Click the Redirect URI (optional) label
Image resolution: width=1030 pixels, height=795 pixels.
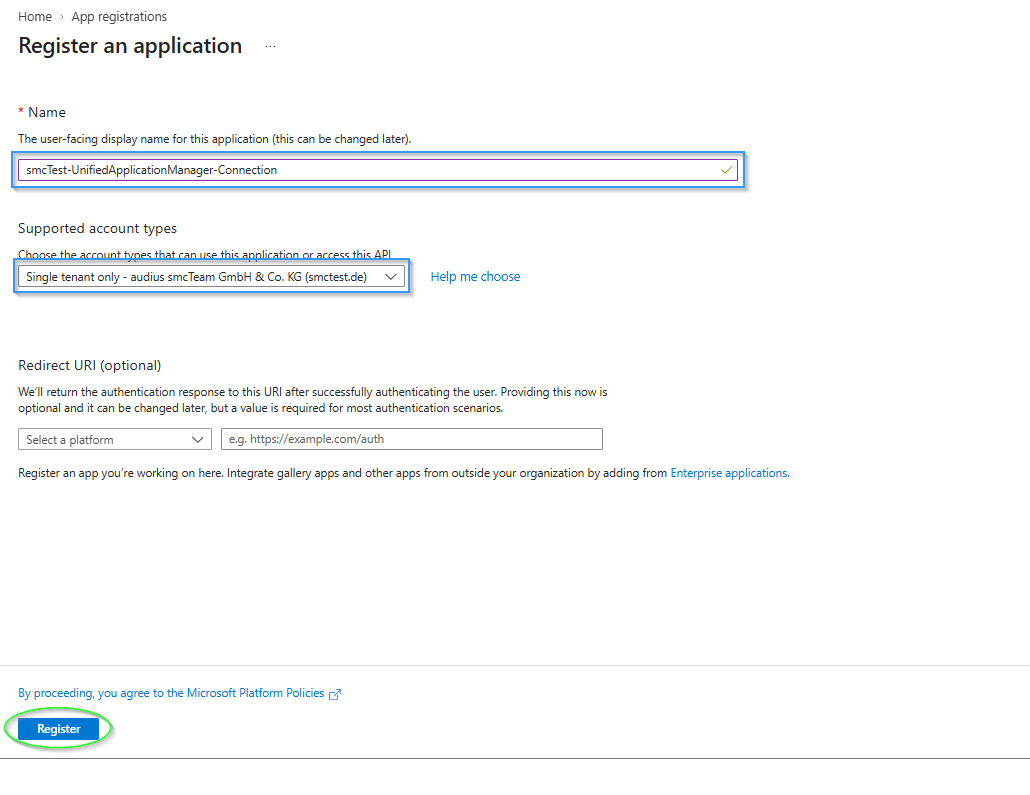pos(89,365)
